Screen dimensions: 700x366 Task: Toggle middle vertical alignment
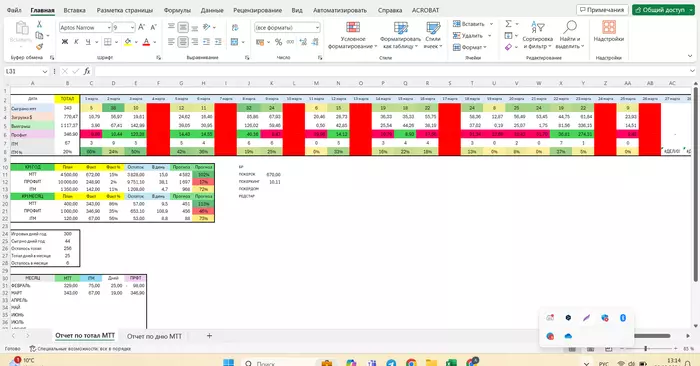[183, 27]
